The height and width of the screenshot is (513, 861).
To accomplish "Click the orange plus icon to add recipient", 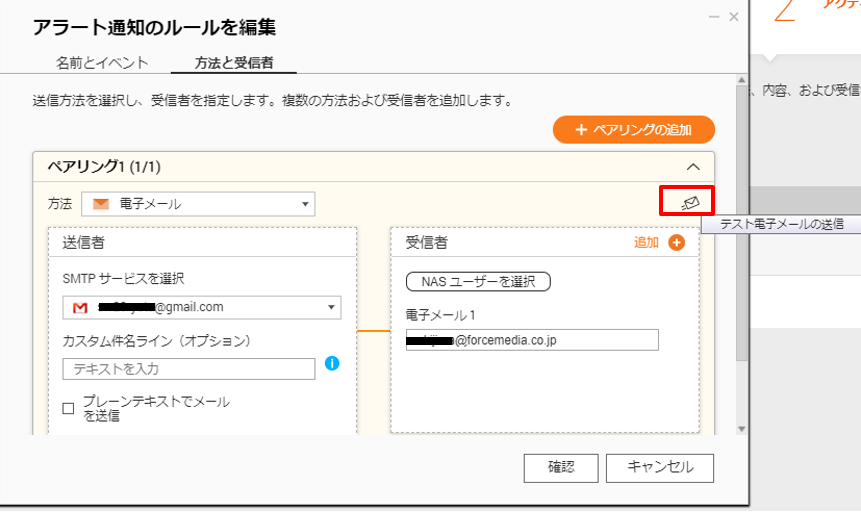I will click(x=677, y=243).
